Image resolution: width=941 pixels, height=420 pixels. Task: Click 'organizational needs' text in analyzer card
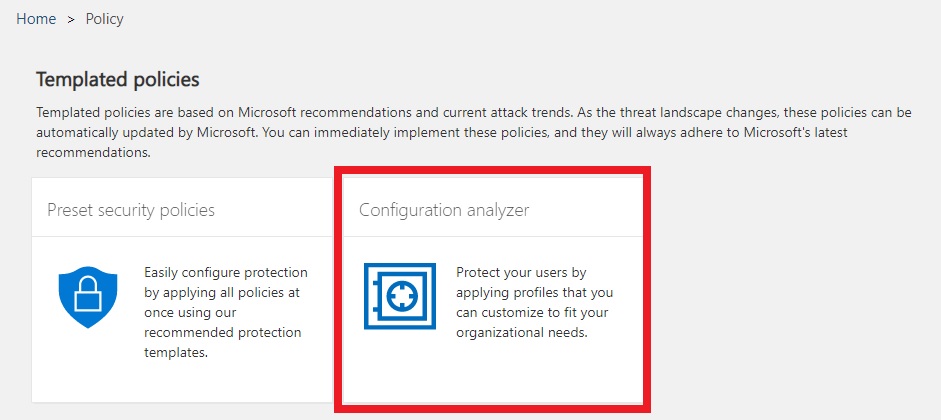(x=520, y=332)
